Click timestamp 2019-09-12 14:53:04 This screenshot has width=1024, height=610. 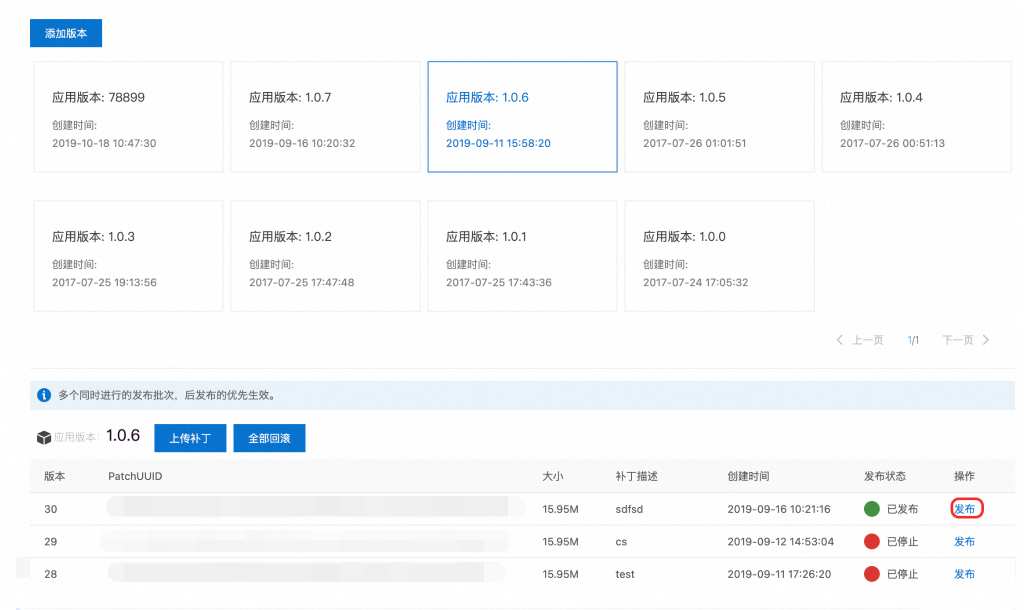(780, 541)
